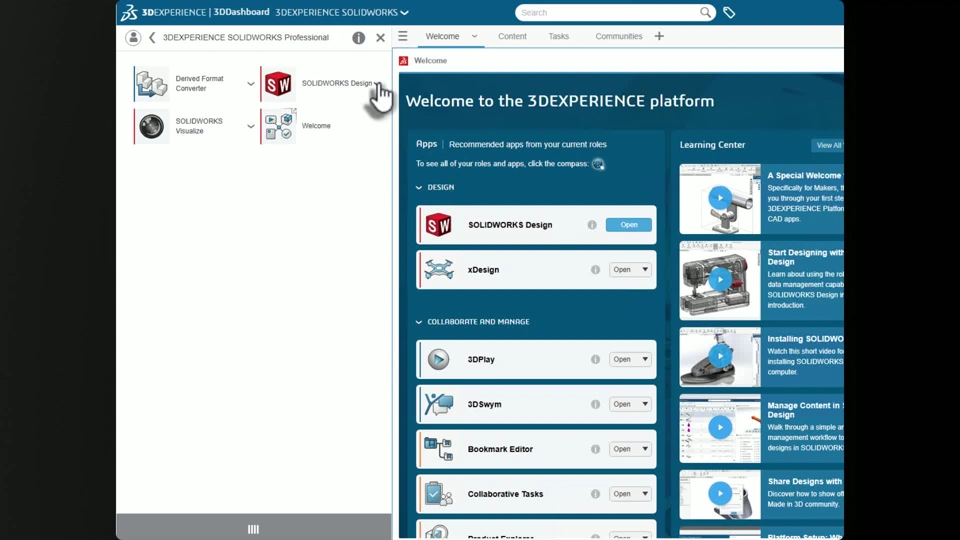Viewport: 960px width, 540px height.
Task: Show info for Collaborative Tasks app
Action: pos(595,493)
